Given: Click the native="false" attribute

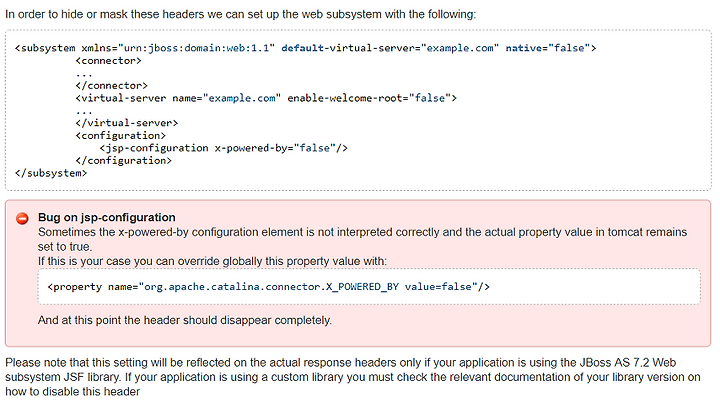Looking at the screenshot, I should click(x=547, y=48).
